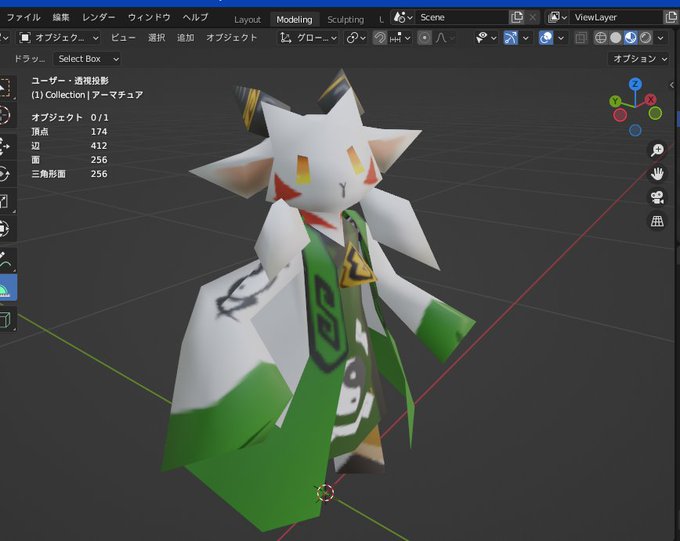The height and width of the screenshot is (541, 680).
Task: Open the ウィンドウ menu
Action: [149, 17]
